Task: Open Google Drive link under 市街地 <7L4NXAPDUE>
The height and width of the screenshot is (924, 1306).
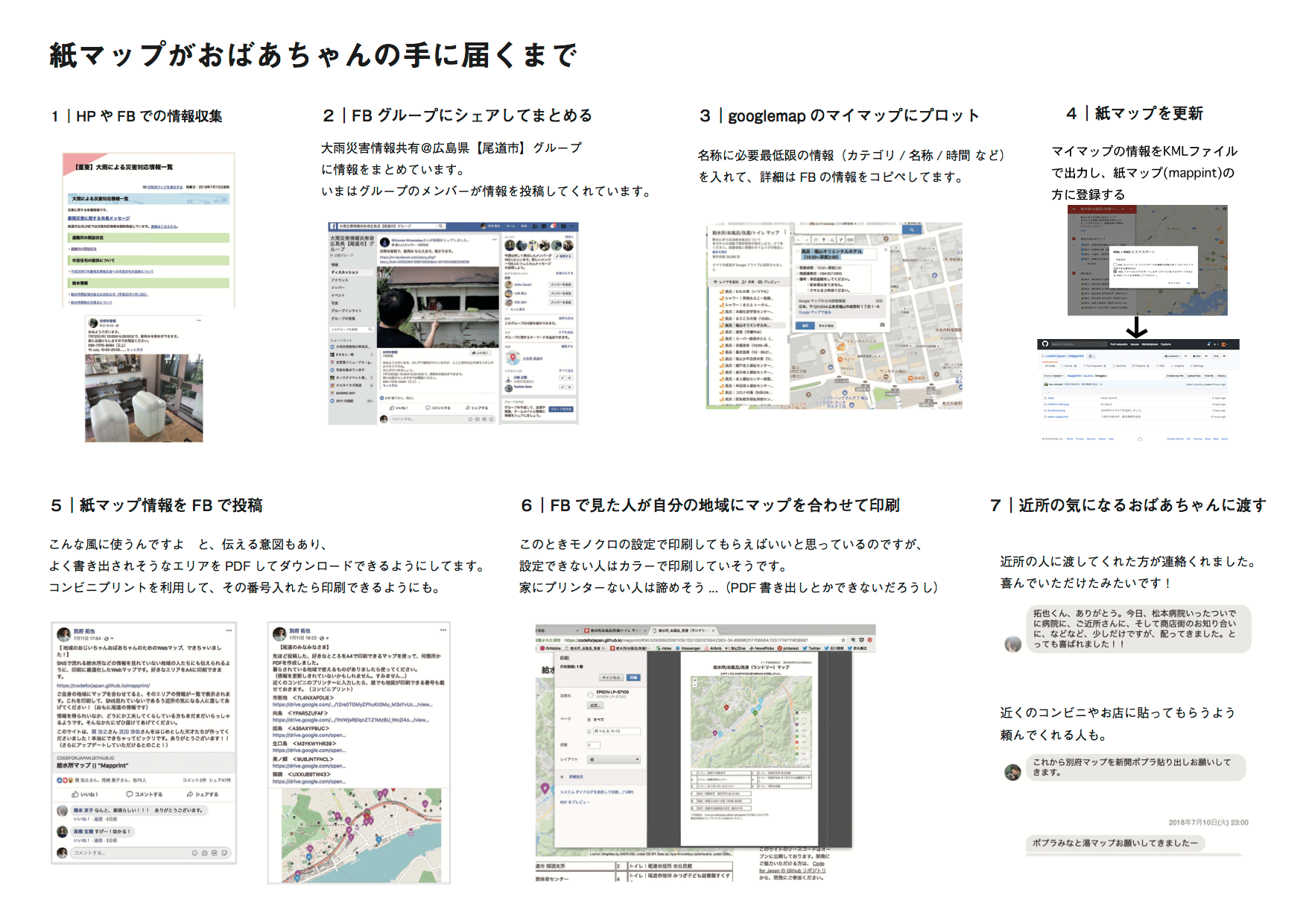Action: coord(352,704)
